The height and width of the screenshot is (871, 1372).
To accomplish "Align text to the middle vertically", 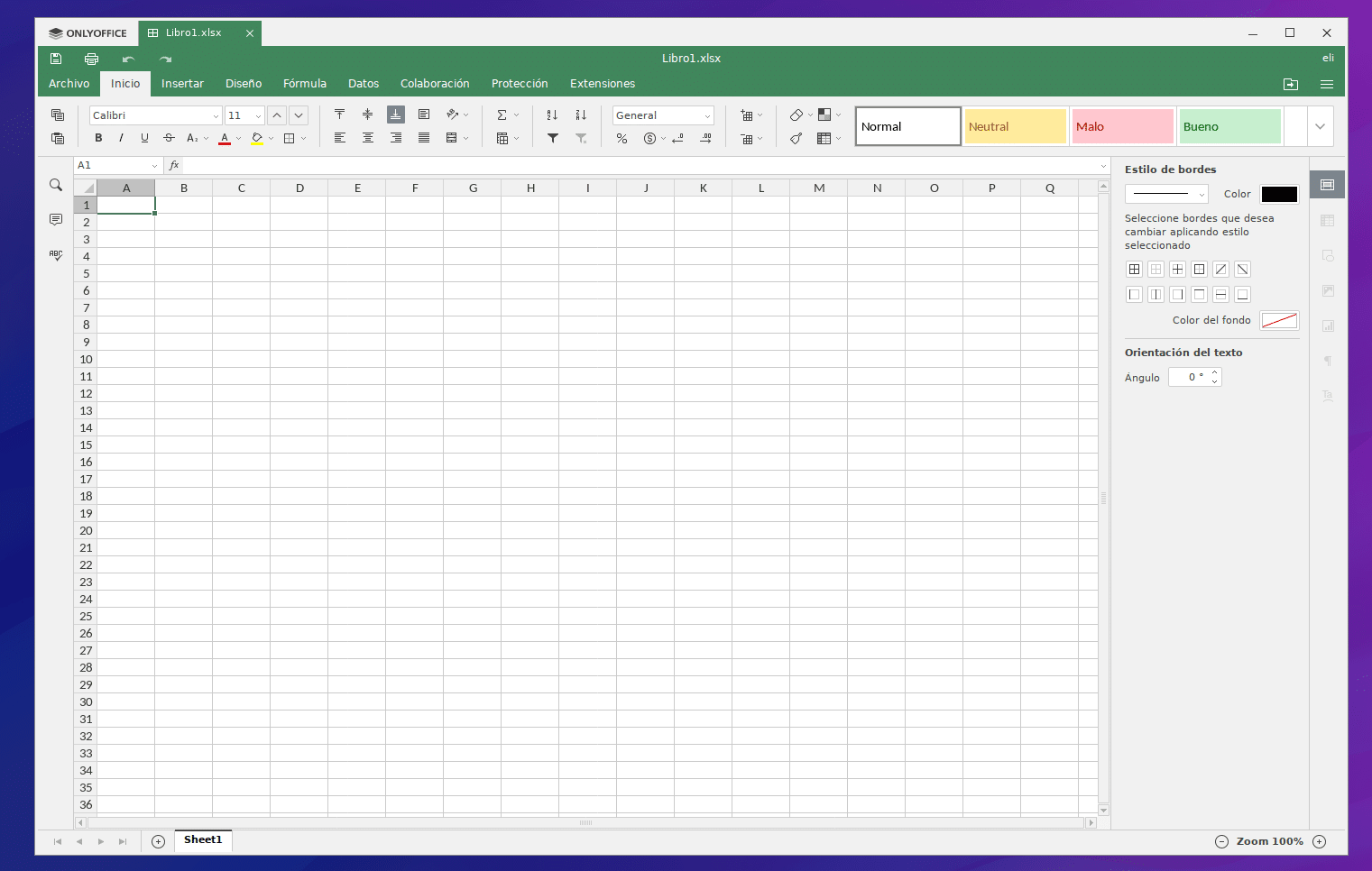I will point(367,115).
